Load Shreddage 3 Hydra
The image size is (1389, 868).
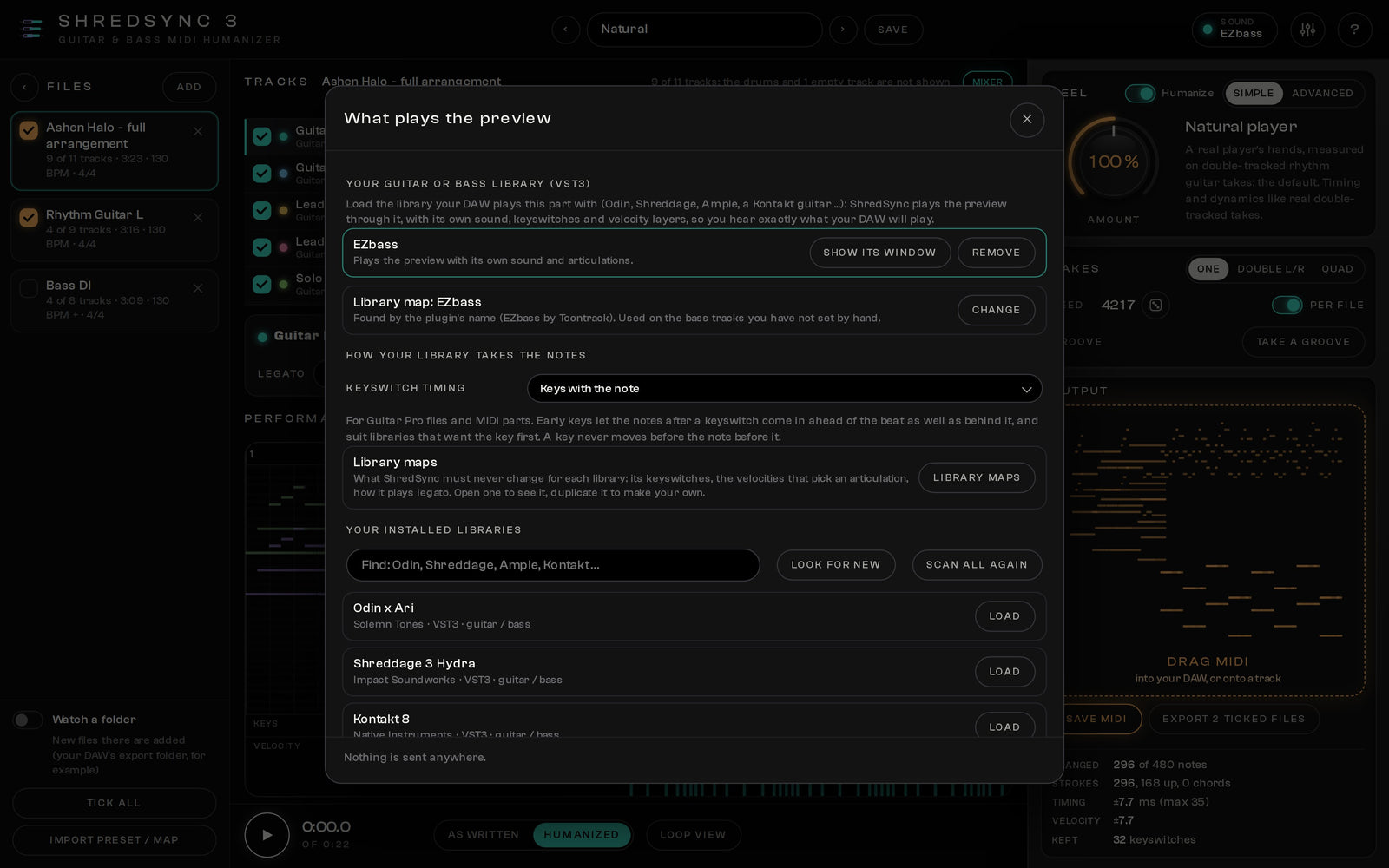click(x=1004, y=672)
